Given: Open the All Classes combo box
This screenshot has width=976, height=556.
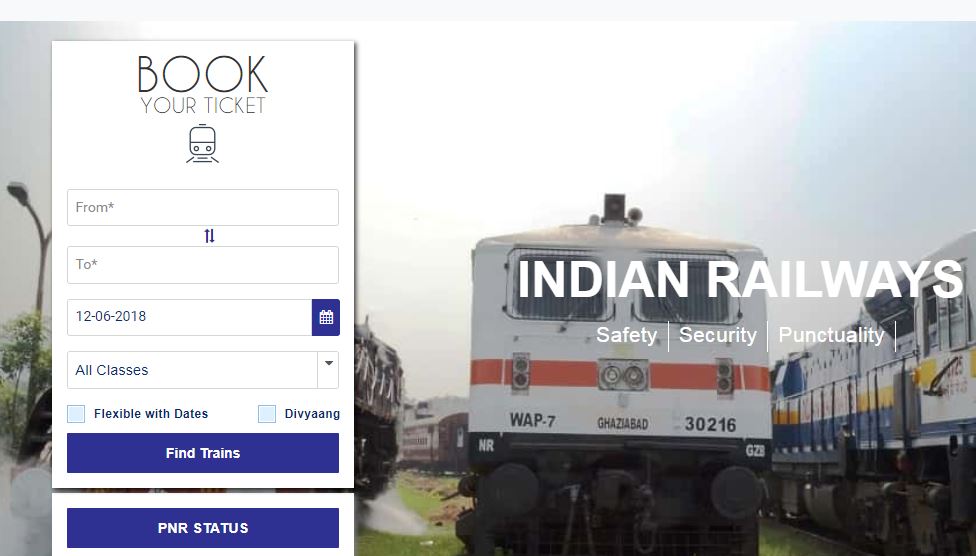Looking at the screenshot, I should [203, 370].
